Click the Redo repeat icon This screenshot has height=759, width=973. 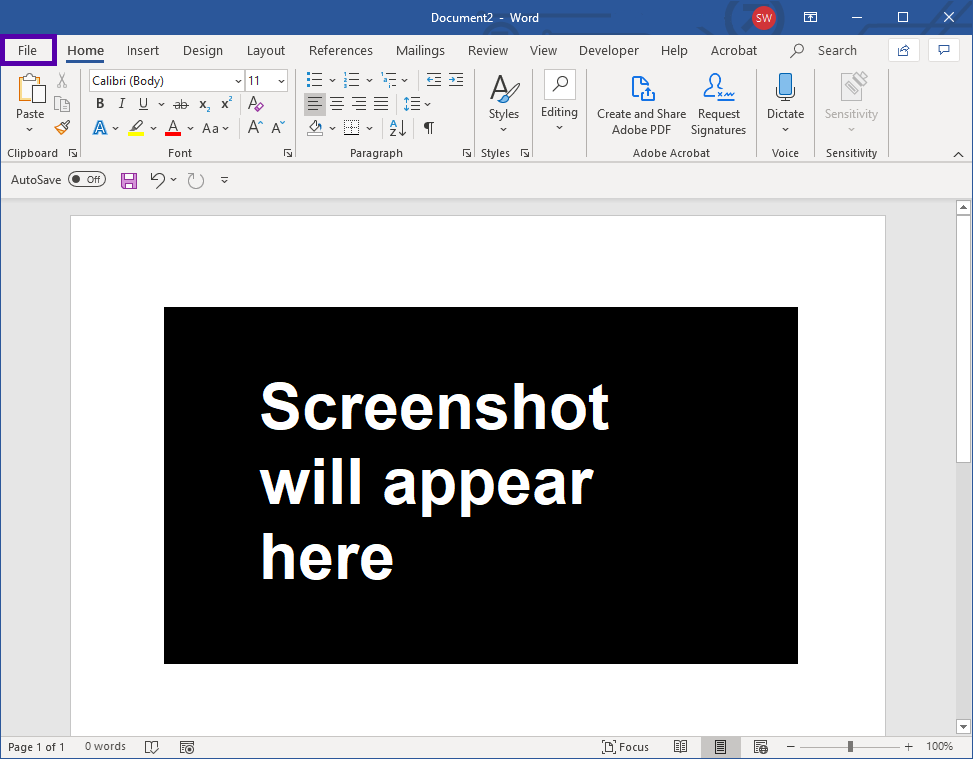pyautogui.click(x=196, y=181)
